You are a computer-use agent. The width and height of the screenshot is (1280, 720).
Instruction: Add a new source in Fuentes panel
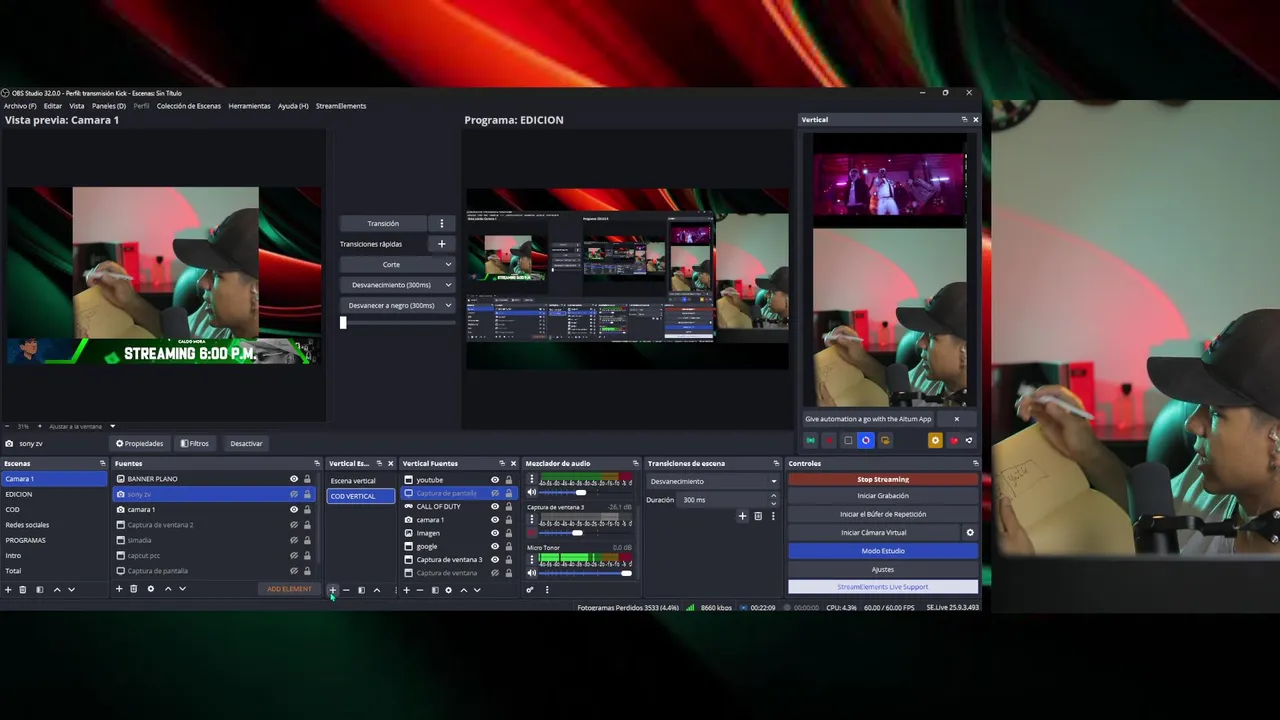pos(119,589)
